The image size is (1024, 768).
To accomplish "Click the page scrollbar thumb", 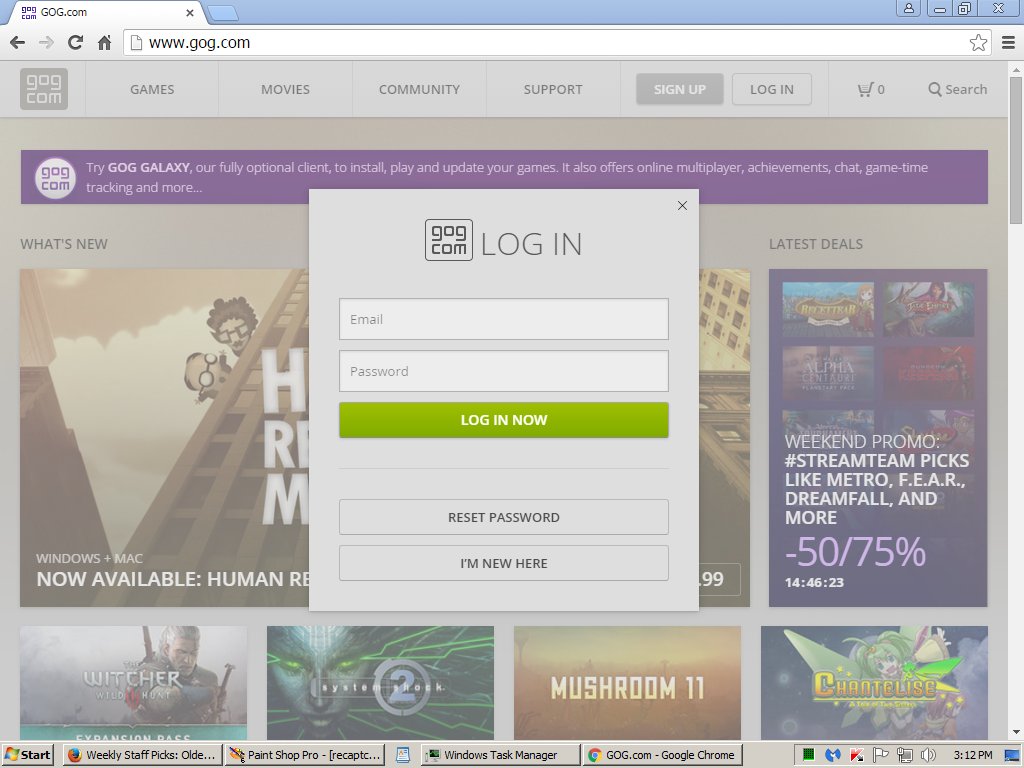I will (x=1016, y=150).
